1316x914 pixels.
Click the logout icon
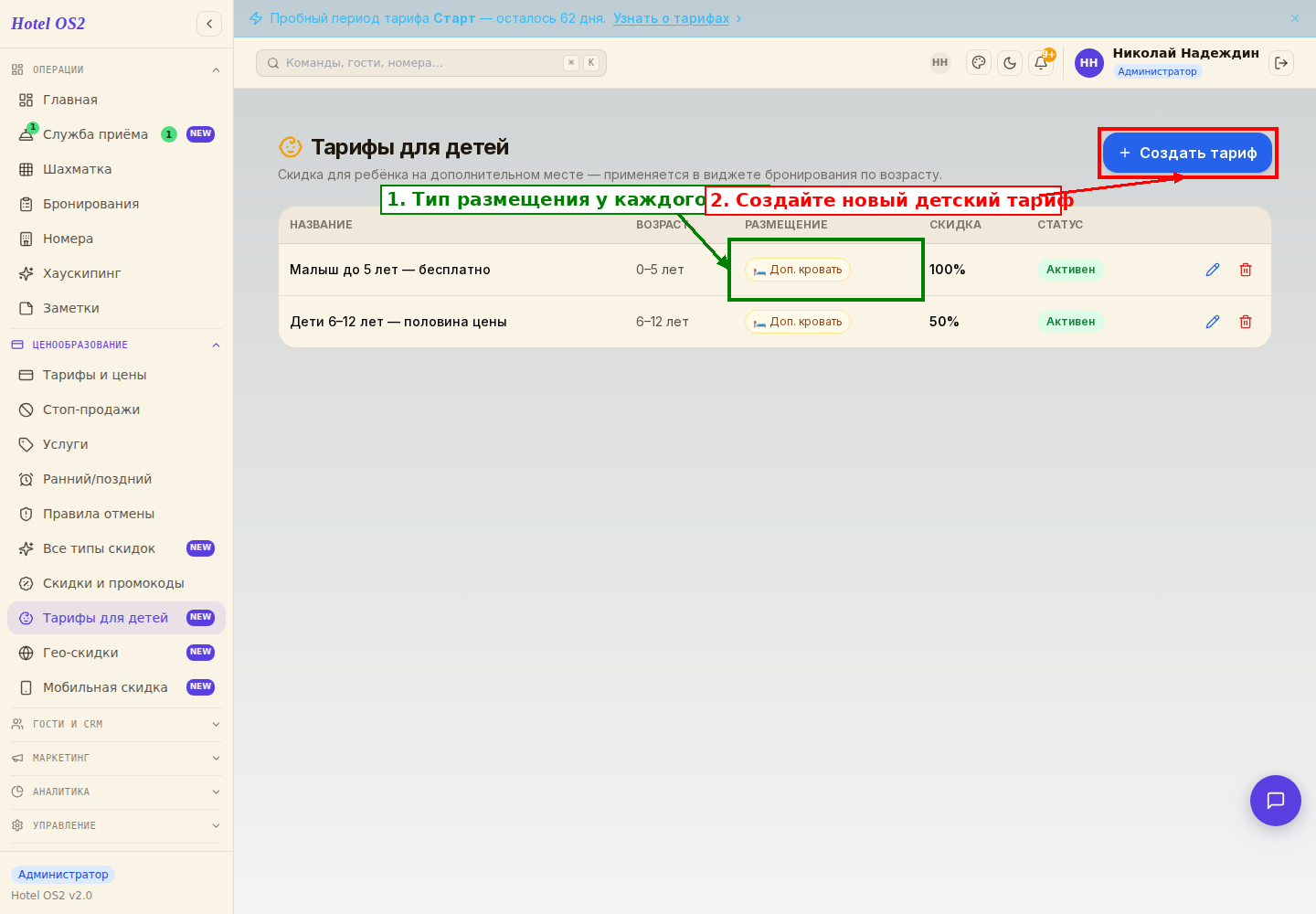coord(1281,63)
